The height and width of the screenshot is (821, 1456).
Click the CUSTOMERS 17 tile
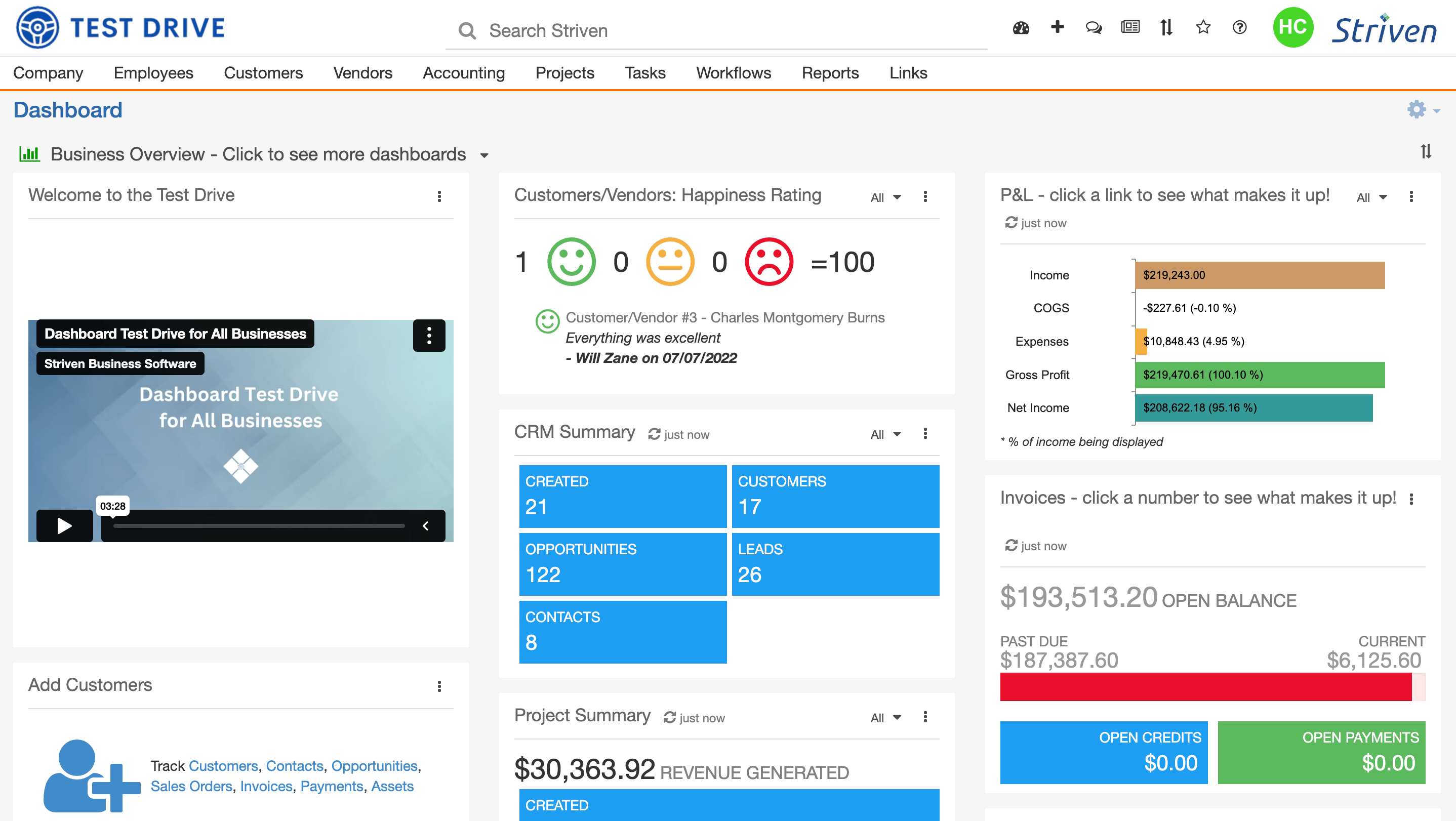(835, 496)
